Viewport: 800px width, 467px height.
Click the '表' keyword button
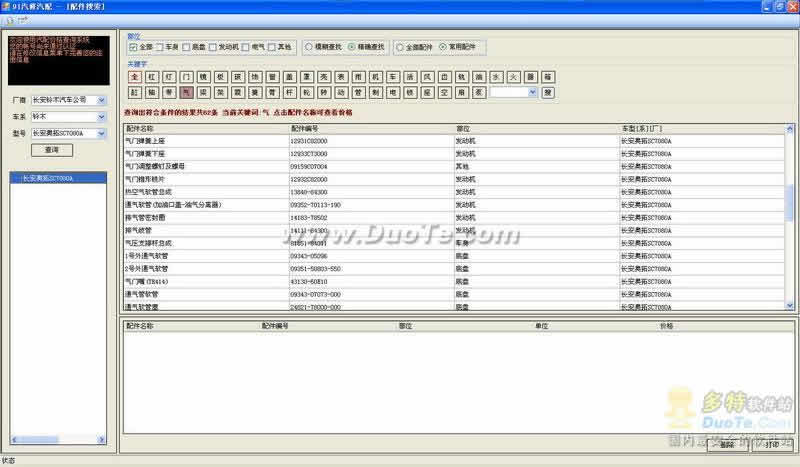(x=341, y=77)
